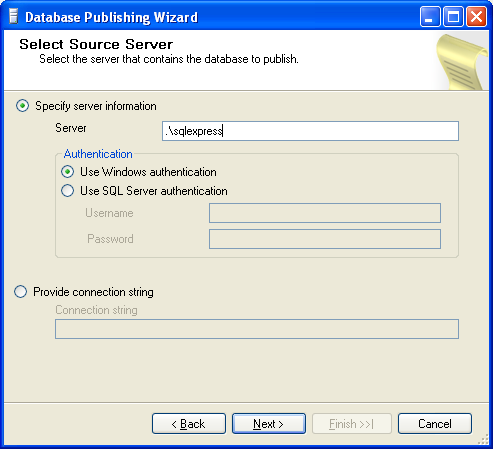Click the Finish button
Viewport: 494px width, 450px height.
352,424
